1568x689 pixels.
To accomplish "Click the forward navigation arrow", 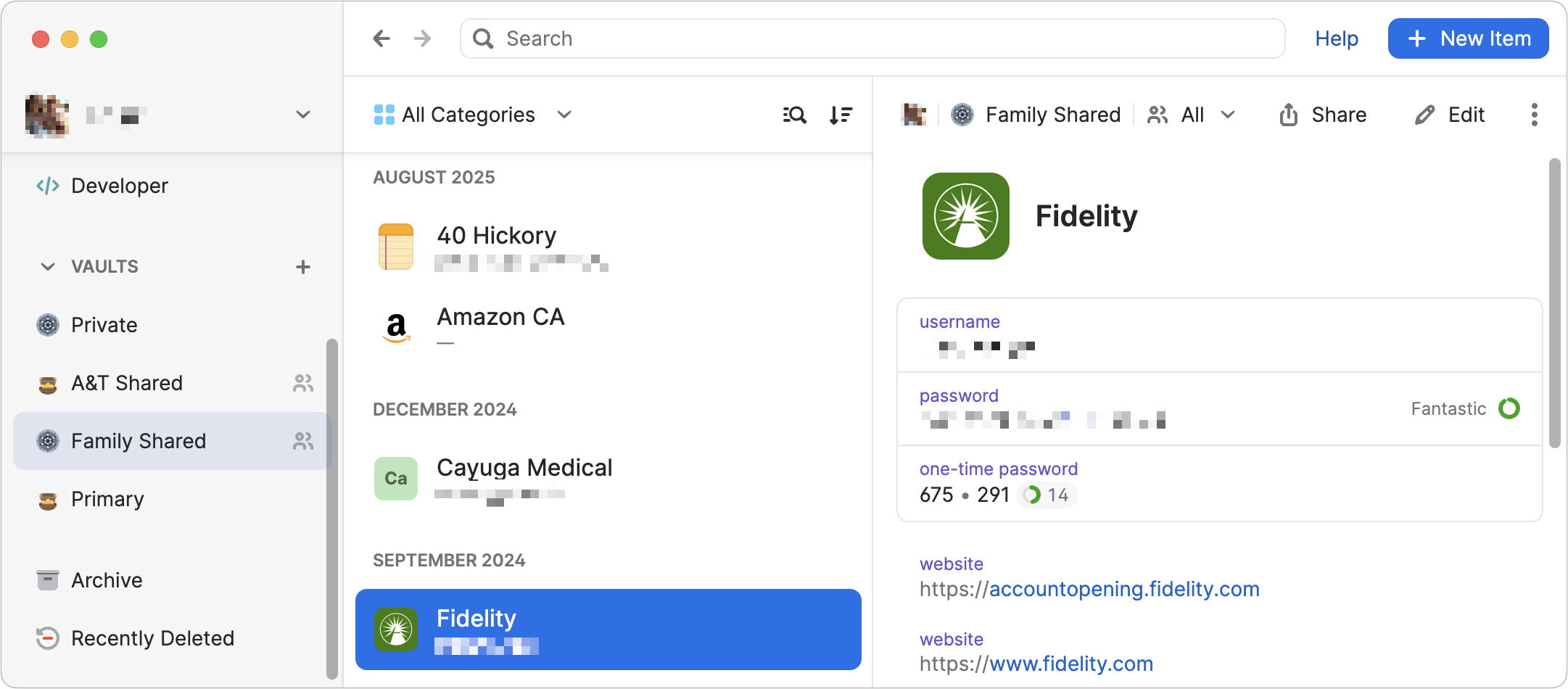I will tap(422, 38).
